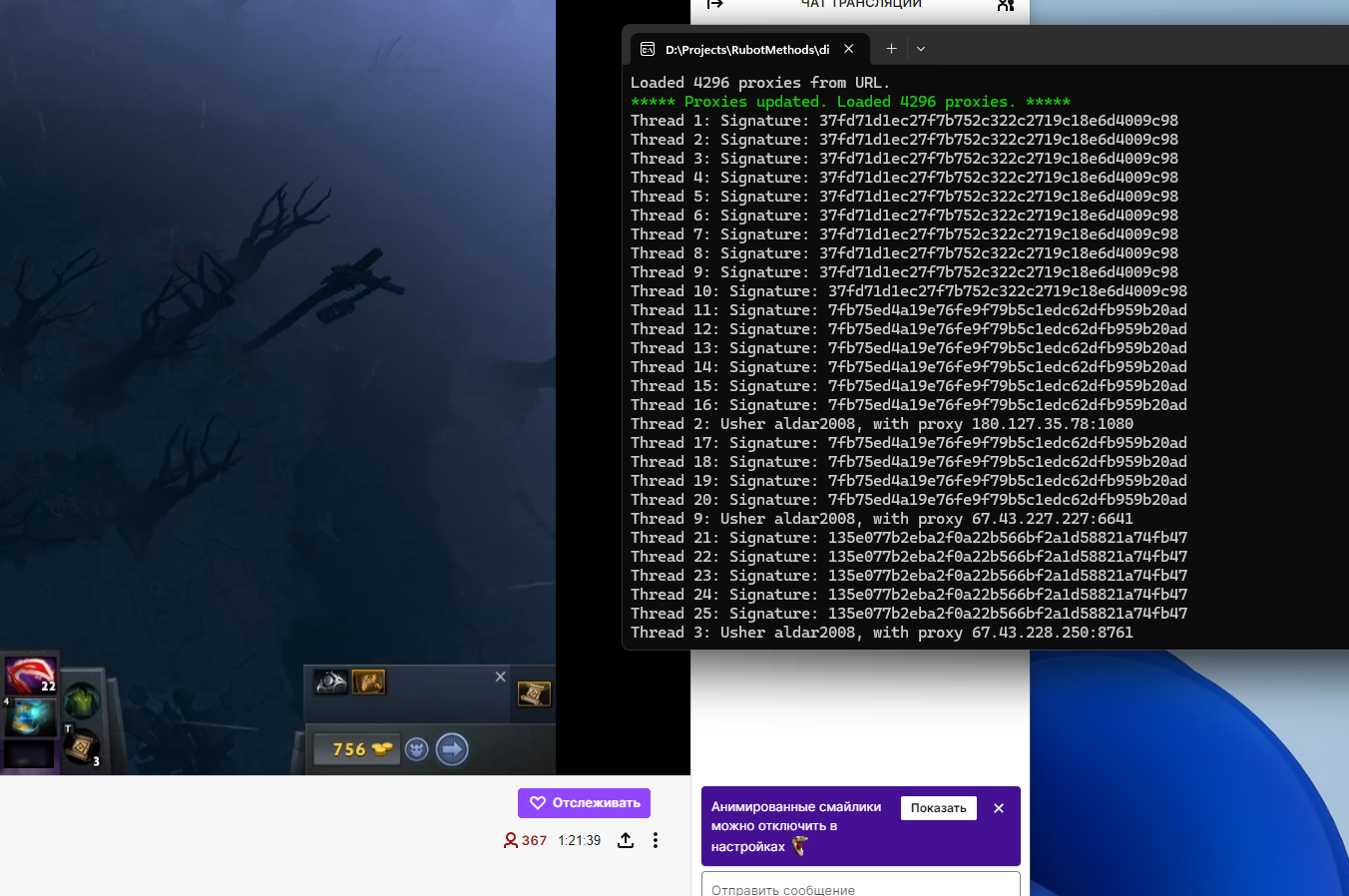Click the town portal scroll with 3 charges
Viewport: 1349px width, 896px height.
[x=82, y=745]
